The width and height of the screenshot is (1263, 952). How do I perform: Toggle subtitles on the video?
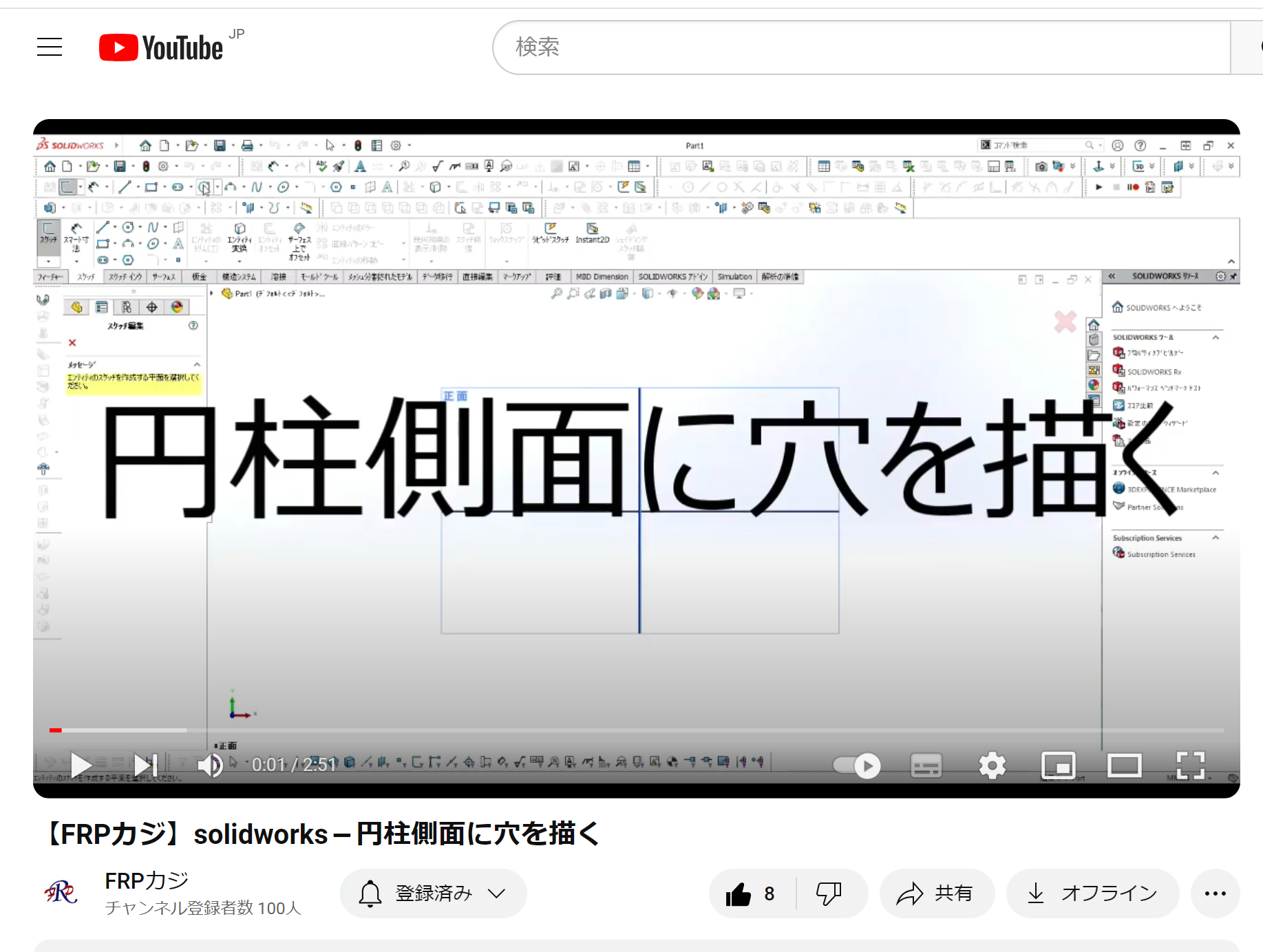tap(926, 765)
